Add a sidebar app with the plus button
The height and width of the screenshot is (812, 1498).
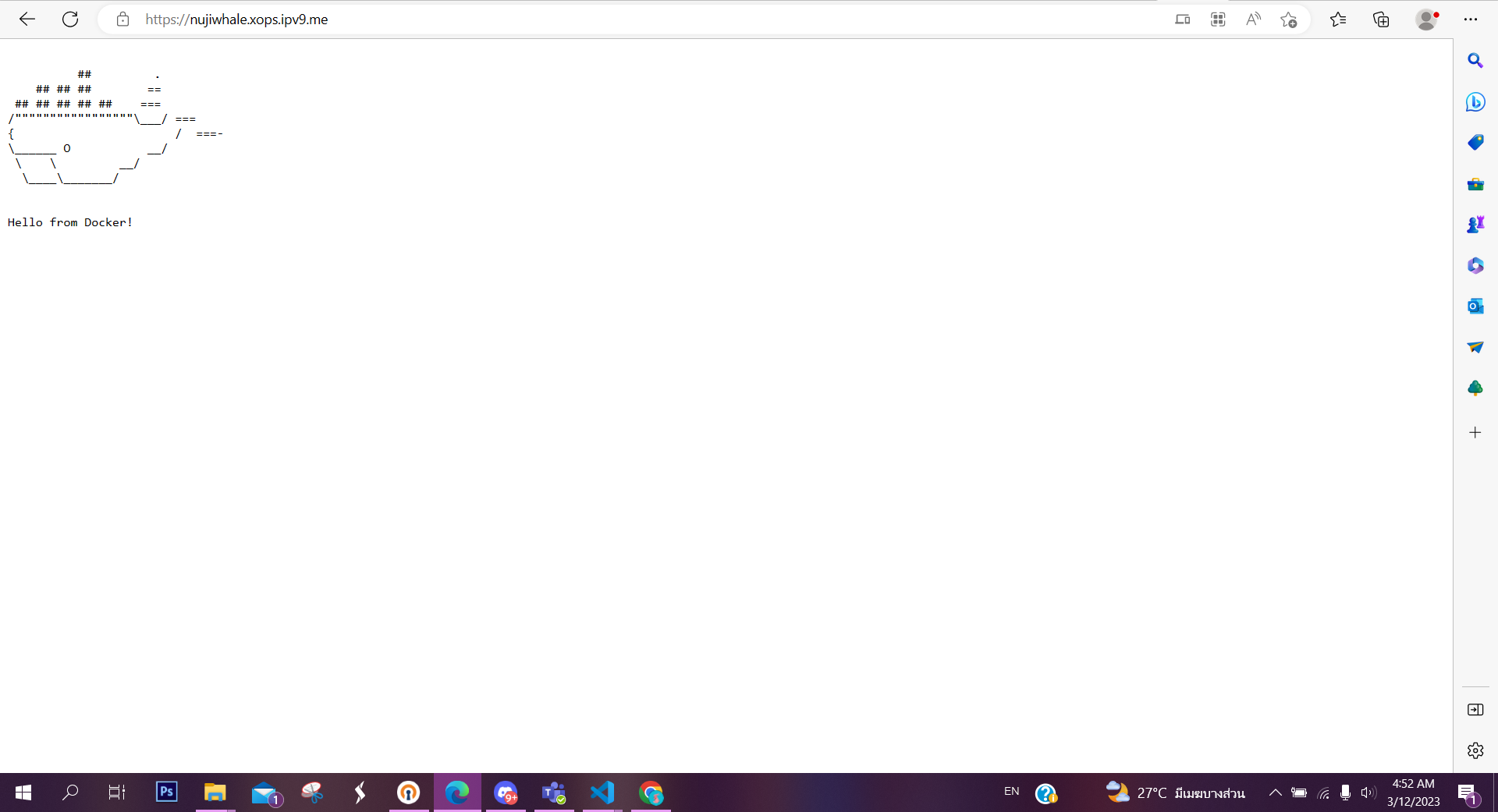[1475, 432]
